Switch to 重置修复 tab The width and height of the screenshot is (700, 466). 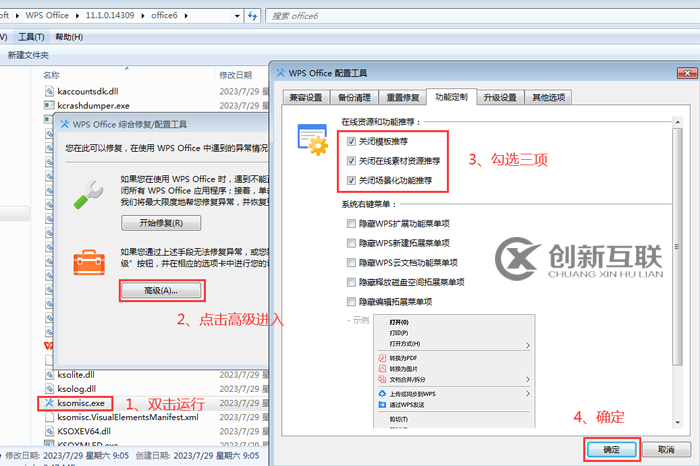(x=403, y=97)
